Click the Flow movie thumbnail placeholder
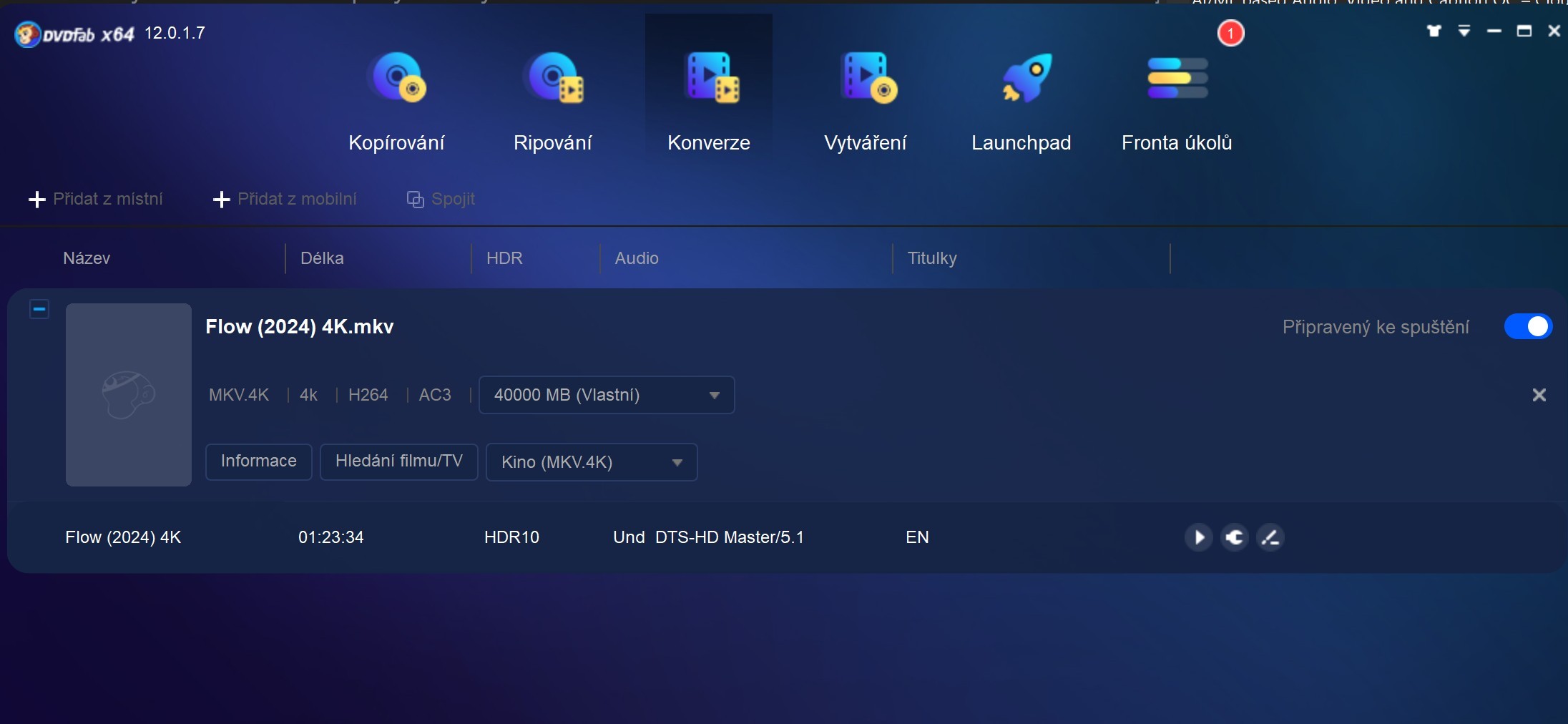Image resolution: width=1568 pixels, height=724 pixels. 129,394
